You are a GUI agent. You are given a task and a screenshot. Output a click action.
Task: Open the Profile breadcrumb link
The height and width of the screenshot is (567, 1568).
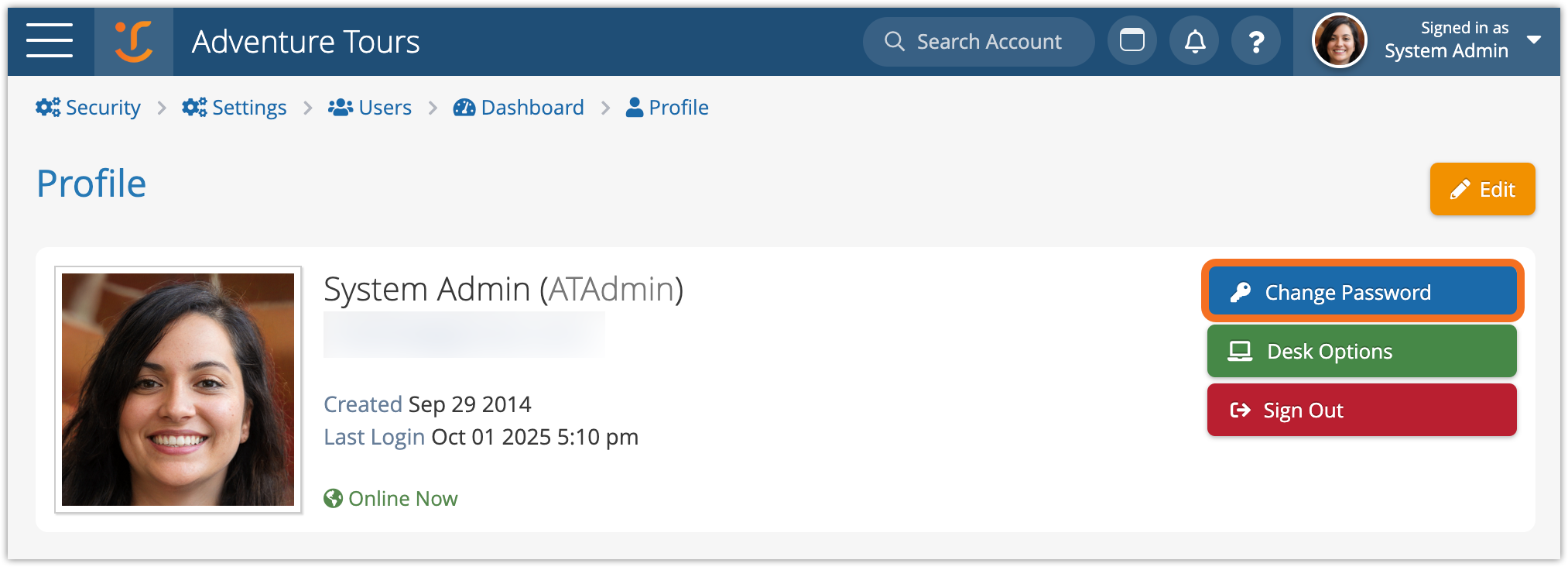coord(678,108)
